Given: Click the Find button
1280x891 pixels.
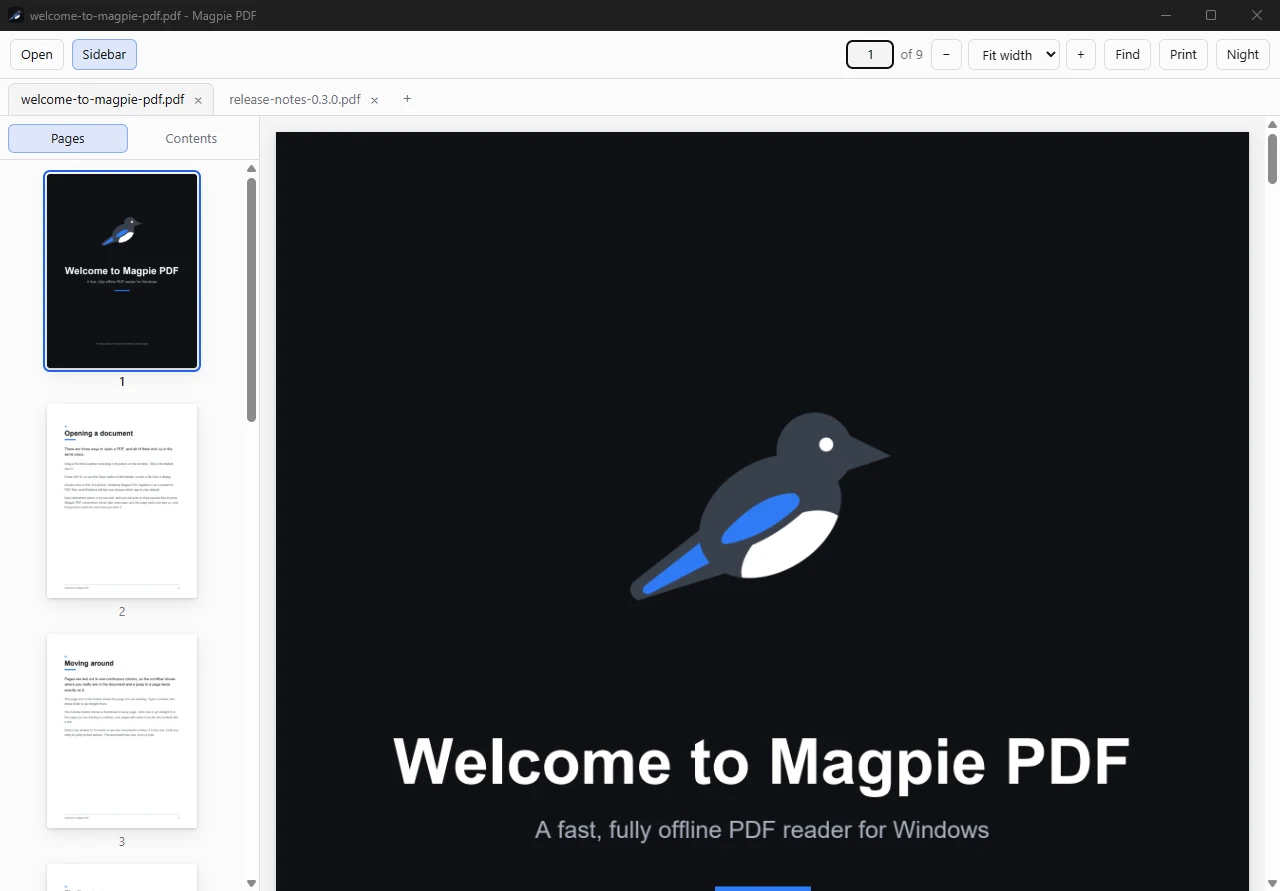Looking at the screenshot, I should (x=1127, y=55).
